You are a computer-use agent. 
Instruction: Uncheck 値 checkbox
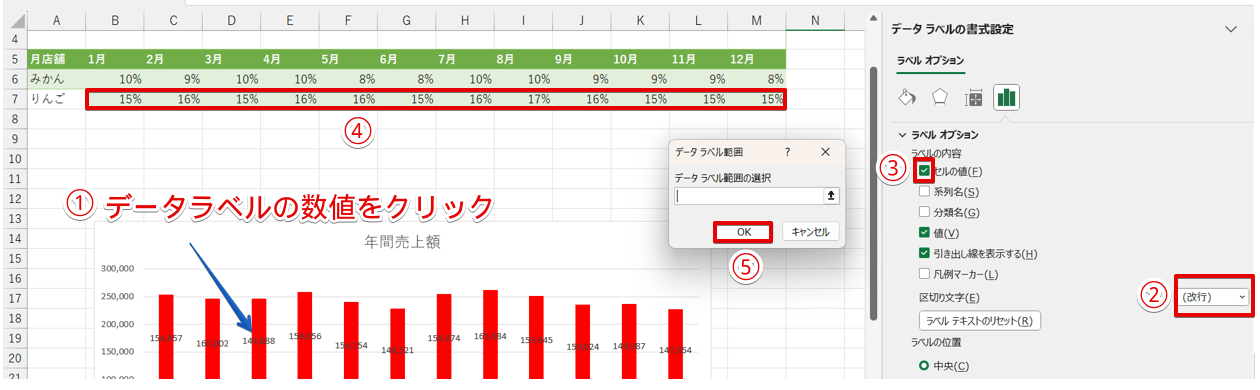(925, 233)
